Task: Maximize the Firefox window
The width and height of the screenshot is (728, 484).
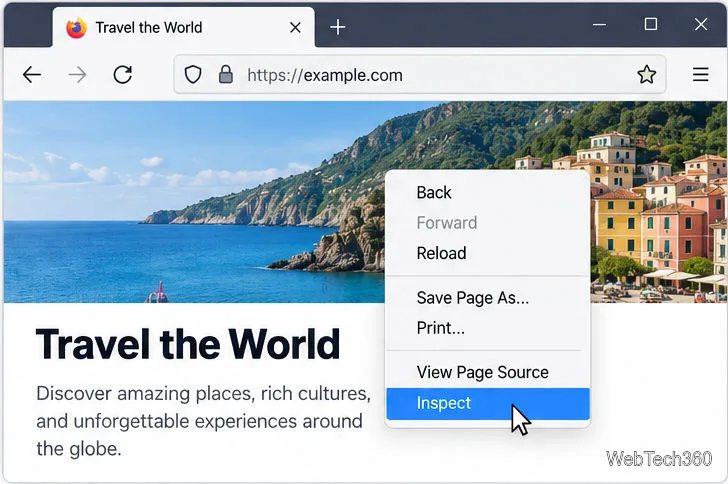Action: 651,24
